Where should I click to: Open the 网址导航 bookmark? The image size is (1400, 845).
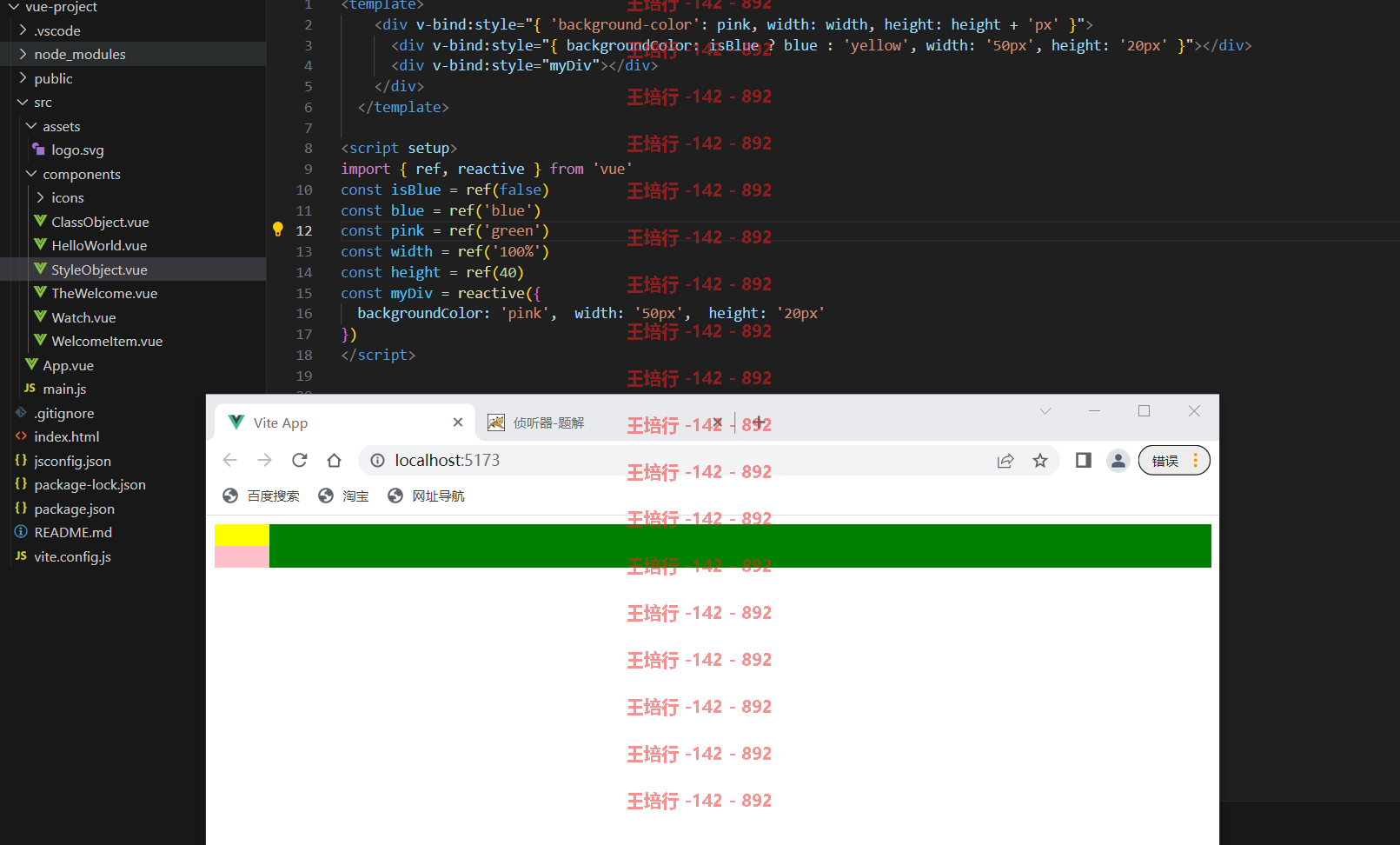point(426,496)
